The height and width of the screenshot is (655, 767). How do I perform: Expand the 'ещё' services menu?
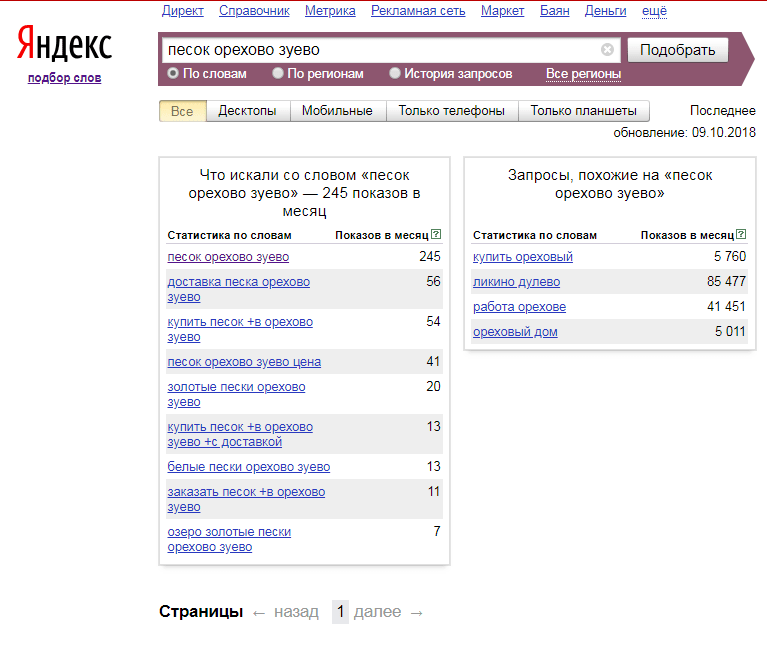[654, 11]
